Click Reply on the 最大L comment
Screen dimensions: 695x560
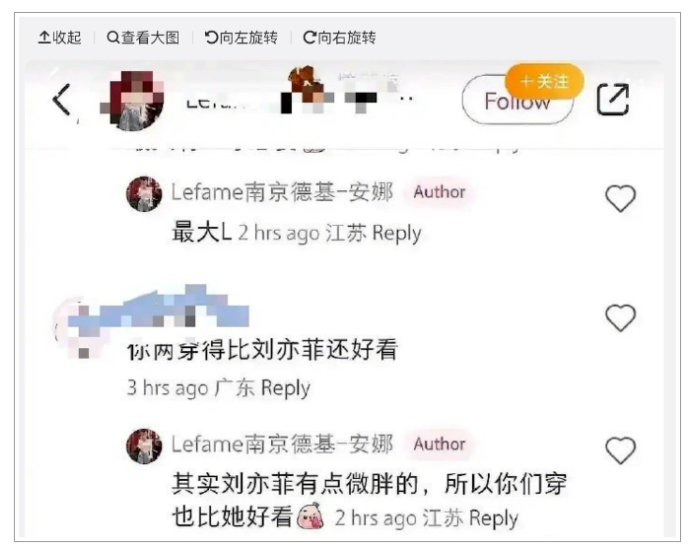pyautogui.click(x=397, y=234)
